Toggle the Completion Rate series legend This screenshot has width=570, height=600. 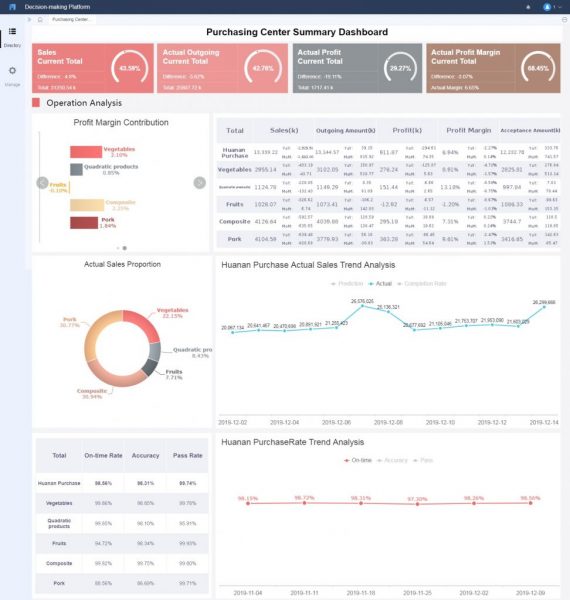(x=422, y=284)
